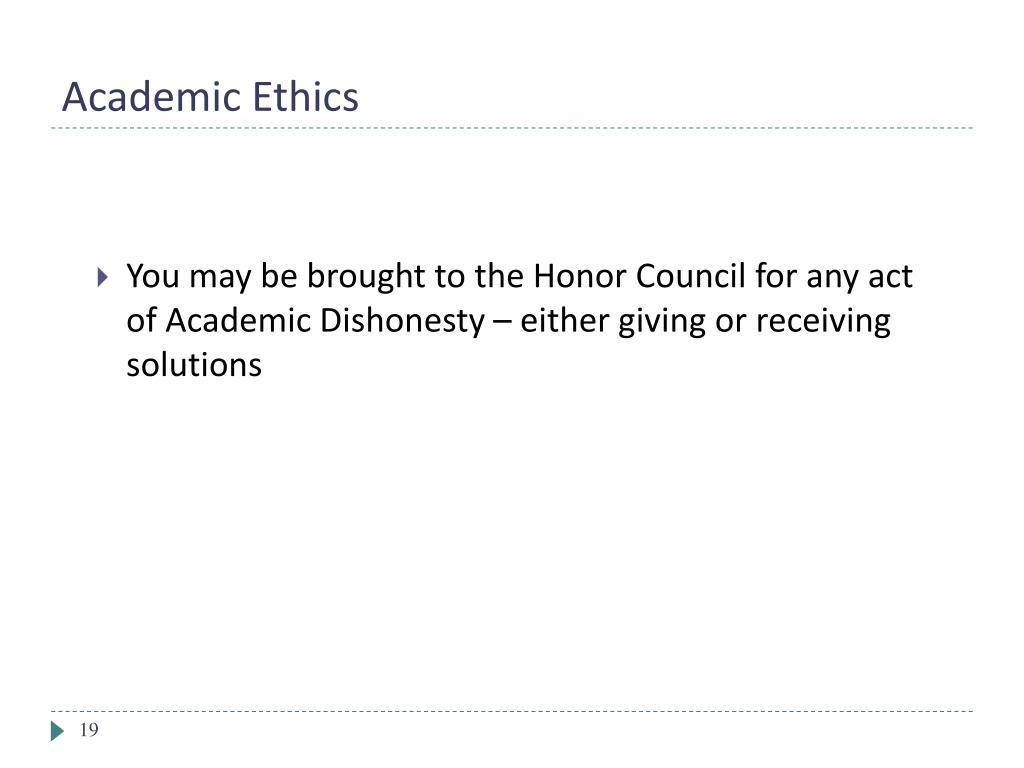Click the dashed footer line above slide number

512,711
